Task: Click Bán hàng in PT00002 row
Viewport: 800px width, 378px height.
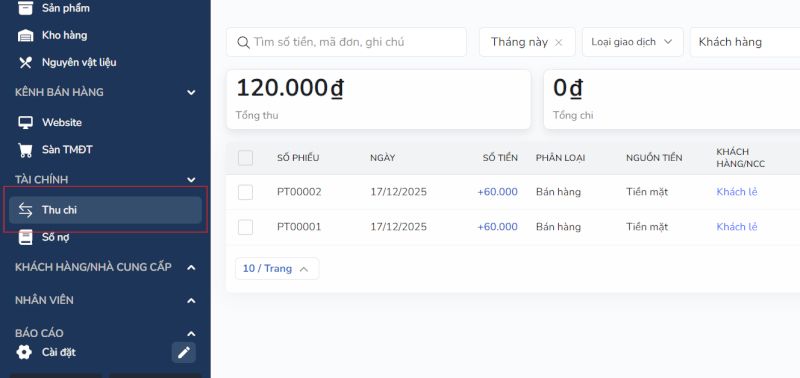Action: (558, 192)
